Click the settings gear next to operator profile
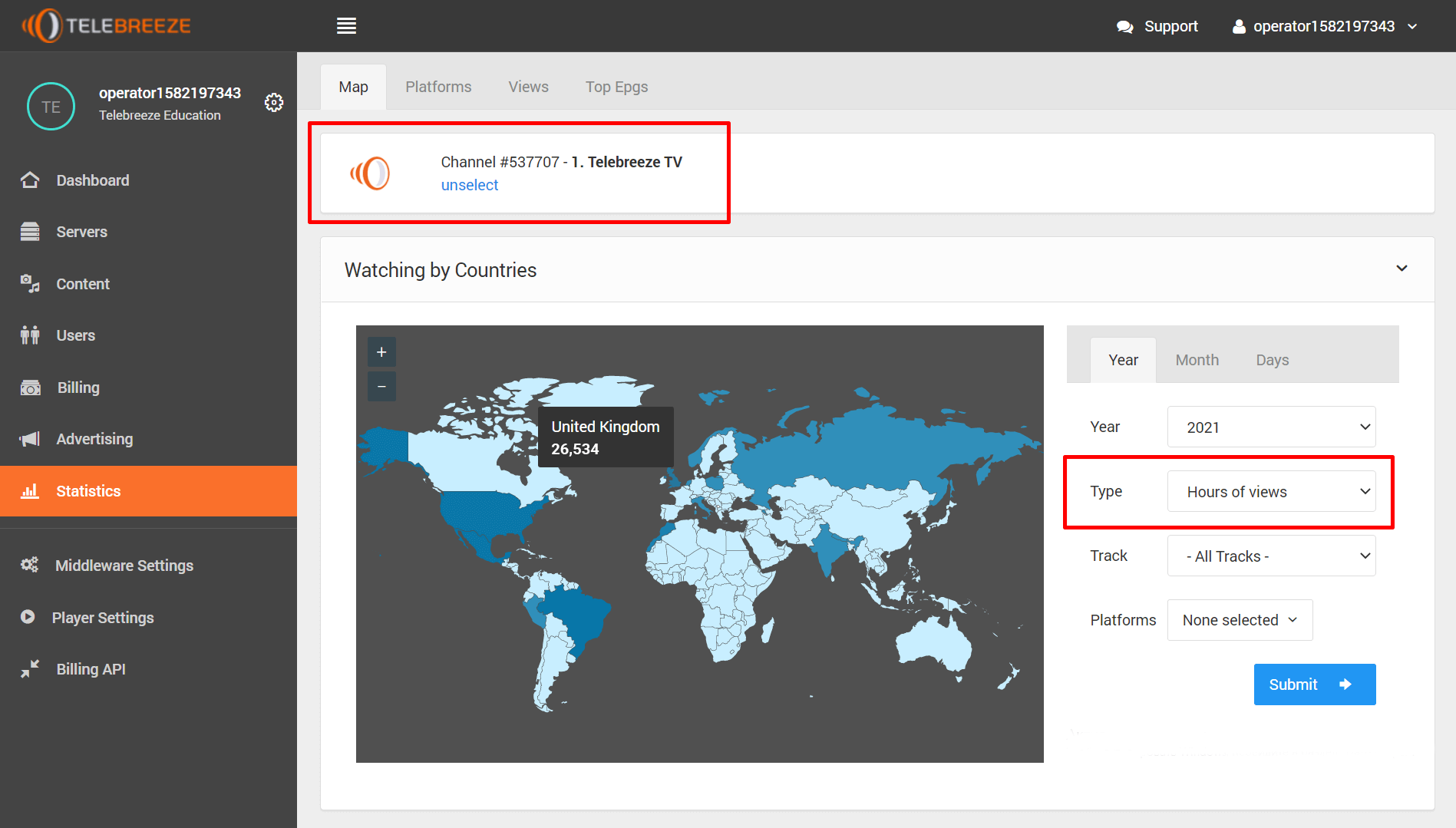 pos(274,102)
